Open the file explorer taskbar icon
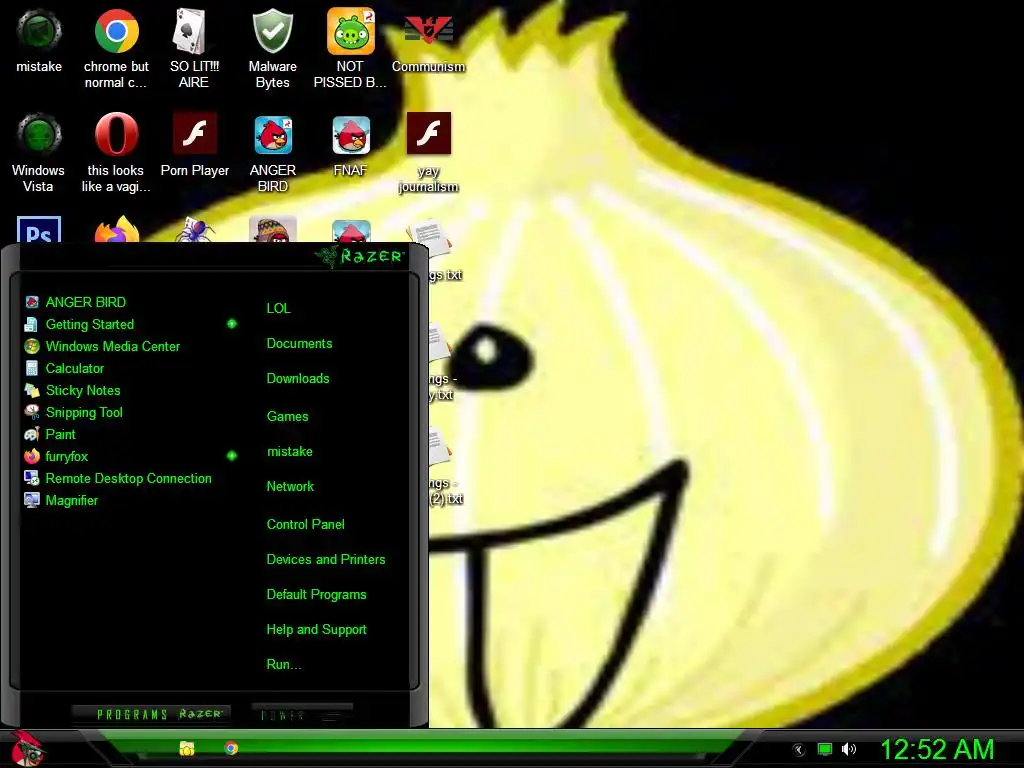Viewport: 1024px width, 768px height. point(187,748)
